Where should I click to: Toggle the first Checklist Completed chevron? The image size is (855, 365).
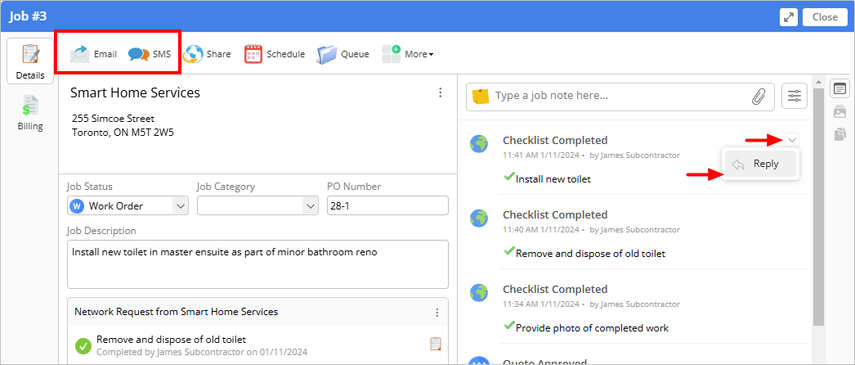pyautogui.click(x=792, y=140)
